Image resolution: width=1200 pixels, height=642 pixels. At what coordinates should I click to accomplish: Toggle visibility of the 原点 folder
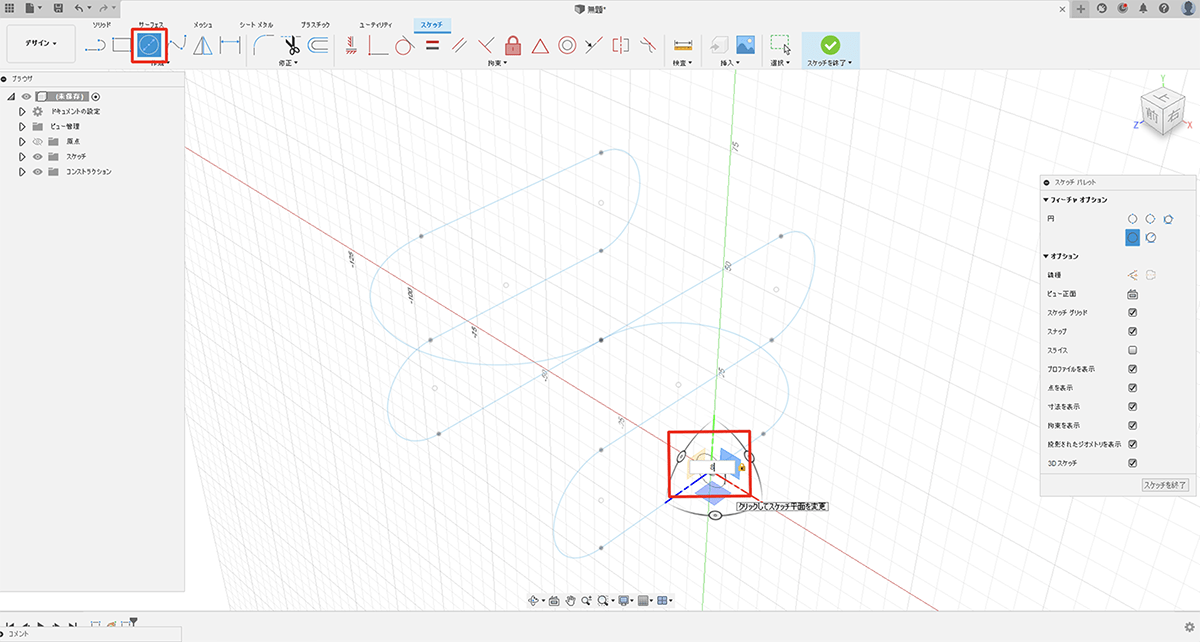tap(38, 142)
